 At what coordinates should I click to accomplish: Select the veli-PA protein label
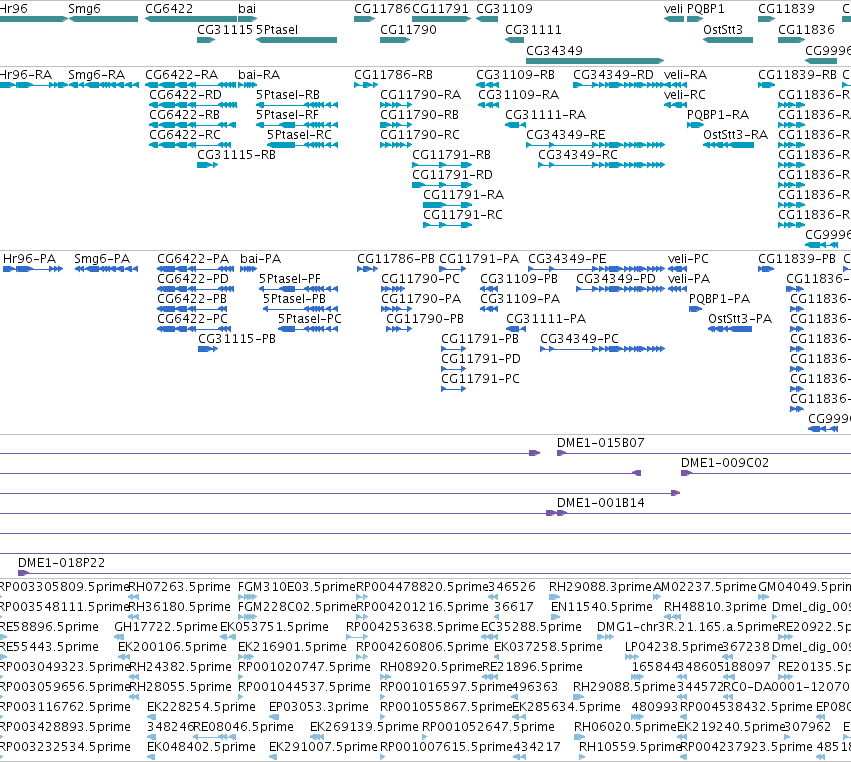point(689,279)
